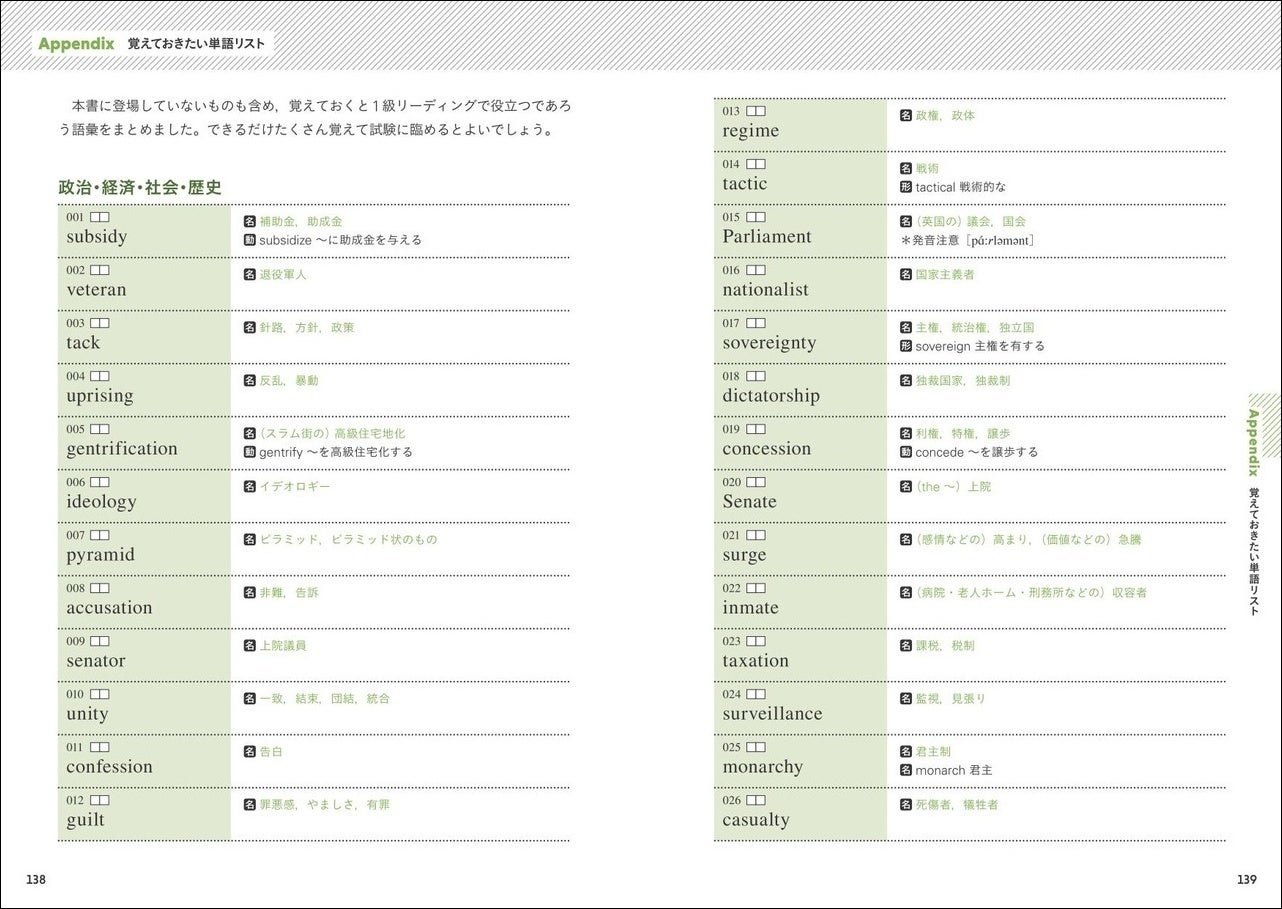1282x909 pixels.
Task: Click the 名 badge beside 死傷者、犠牲者
Action: point(906,804)
